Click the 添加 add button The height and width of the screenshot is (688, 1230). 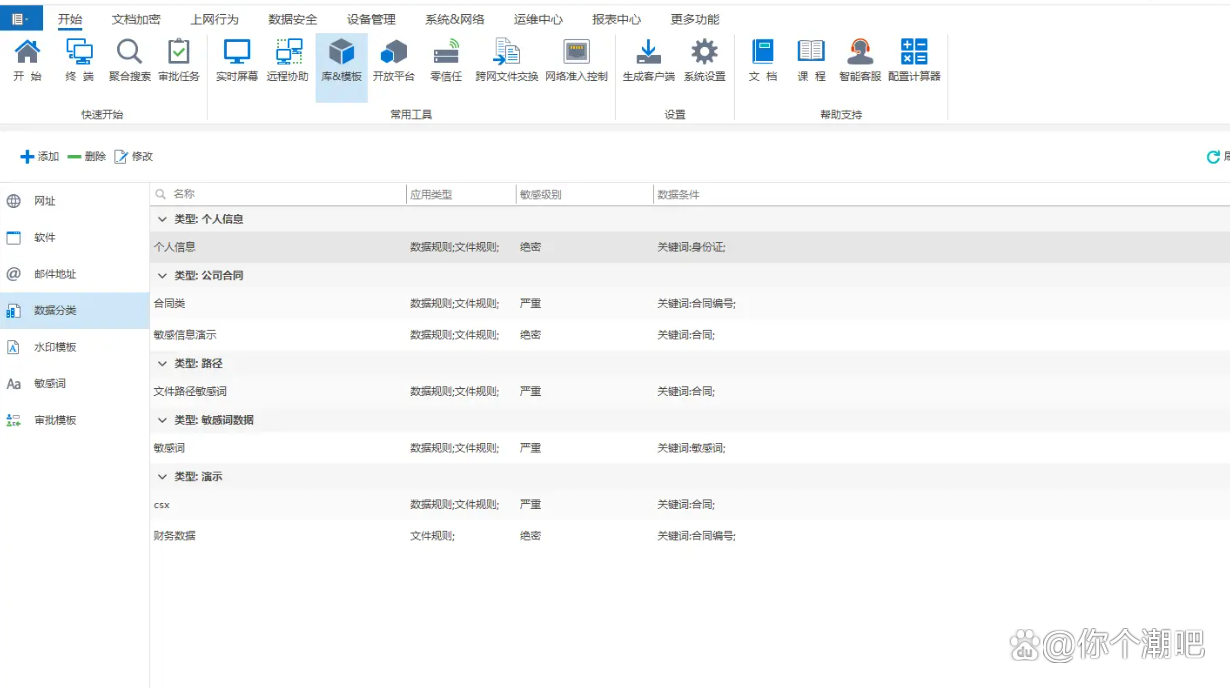(40, 157)
